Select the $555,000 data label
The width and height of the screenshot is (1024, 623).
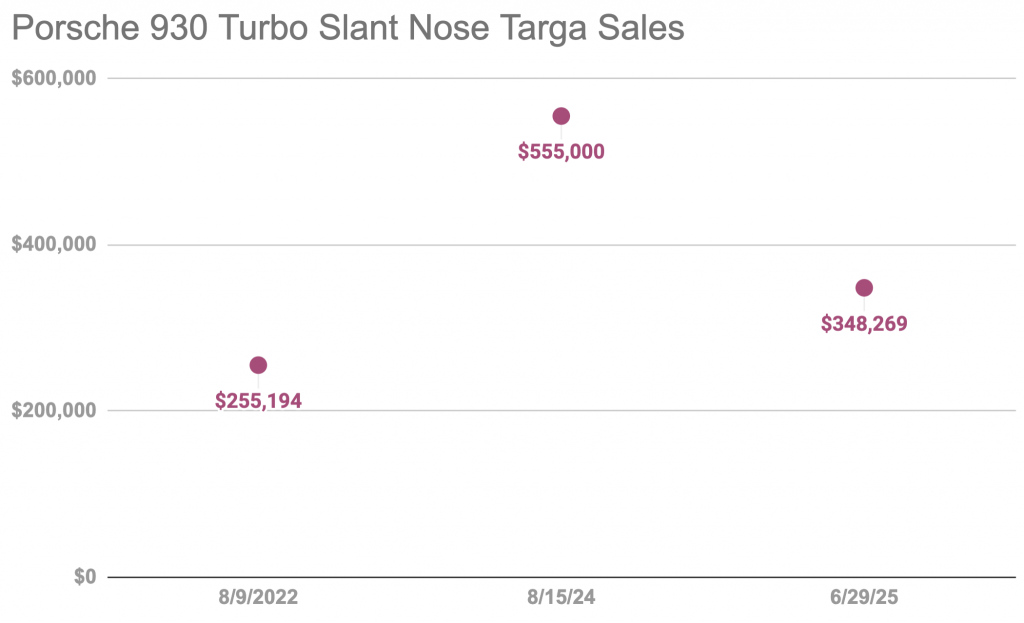point(561,152)
